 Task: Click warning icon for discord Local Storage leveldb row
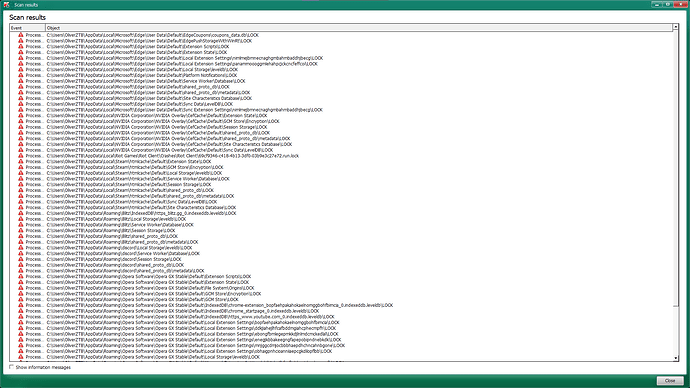(x=21, y=248)
